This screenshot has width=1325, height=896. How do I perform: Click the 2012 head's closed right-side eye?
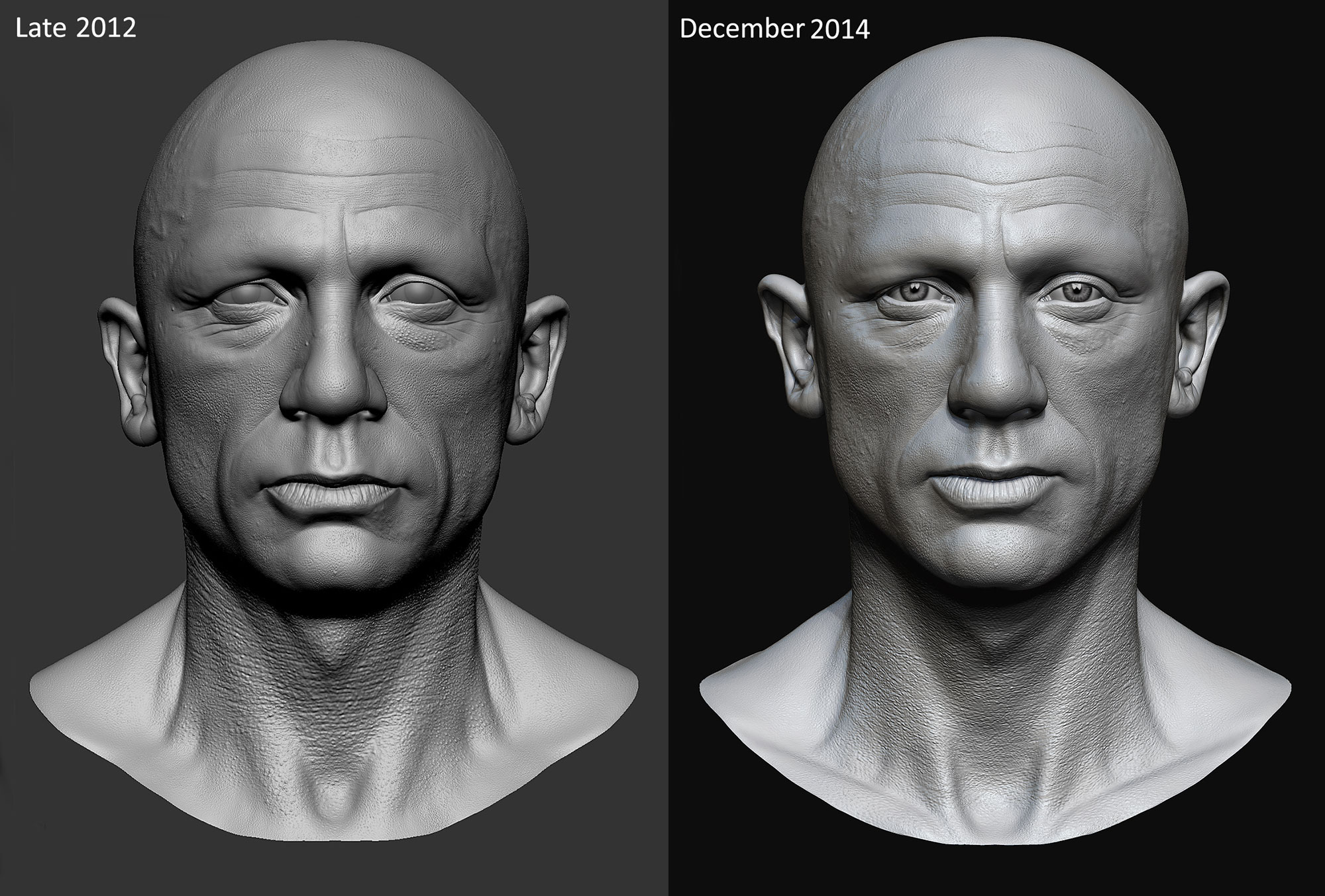(416, 295)
